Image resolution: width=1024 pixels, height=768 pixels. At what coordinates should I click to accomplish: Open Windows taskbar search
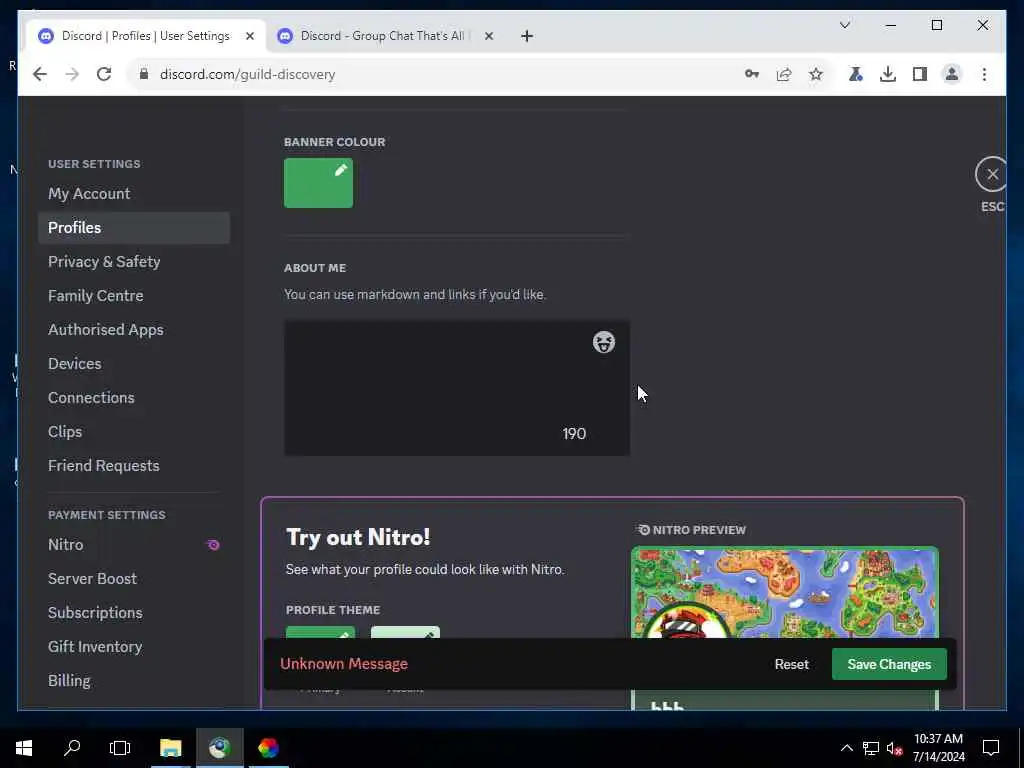(72, 748)
